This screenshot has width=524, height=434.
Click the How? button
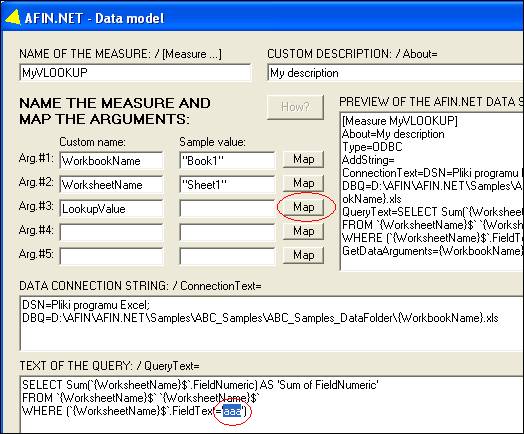coord(295,107)
